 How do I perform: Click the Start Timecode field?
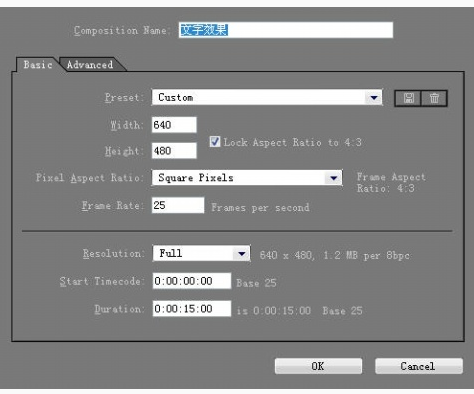pos(192,281)
